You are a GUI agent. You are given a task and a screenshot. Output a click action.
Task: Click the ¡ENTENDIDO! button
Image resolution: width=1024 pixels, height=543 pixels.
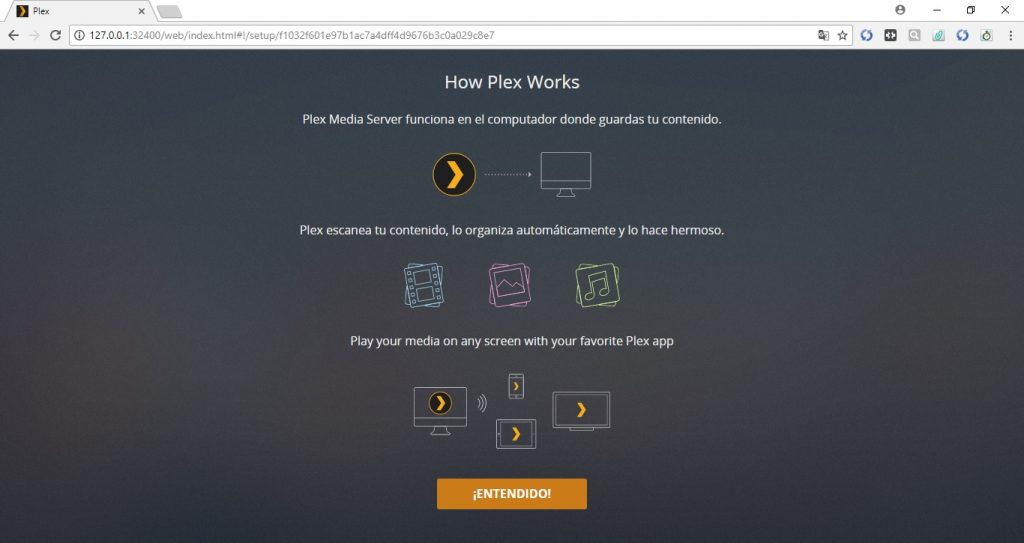[511, 493]
